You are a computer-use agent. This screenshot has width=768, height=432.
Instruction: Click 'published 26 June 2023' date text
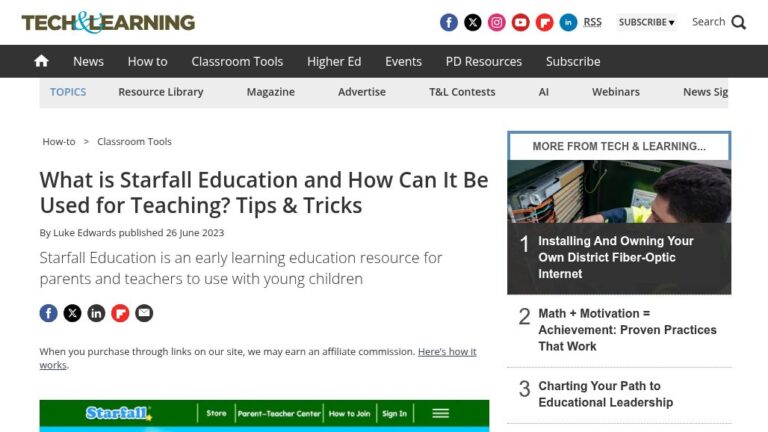[x=171, y=233]
